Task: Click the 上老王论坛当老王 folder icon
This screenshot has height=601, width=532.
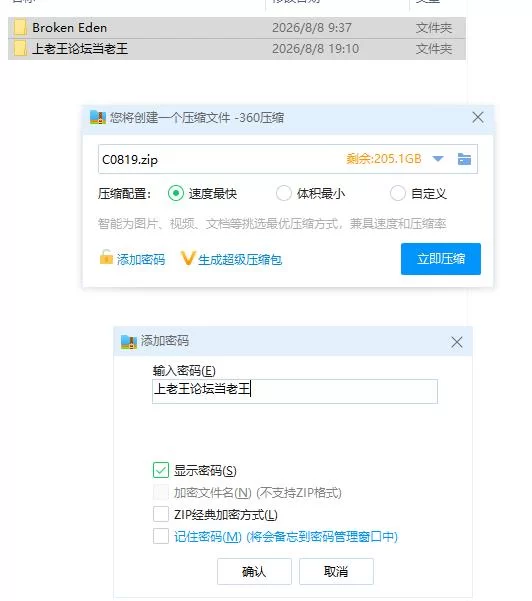Action: (x=20, y=49)
